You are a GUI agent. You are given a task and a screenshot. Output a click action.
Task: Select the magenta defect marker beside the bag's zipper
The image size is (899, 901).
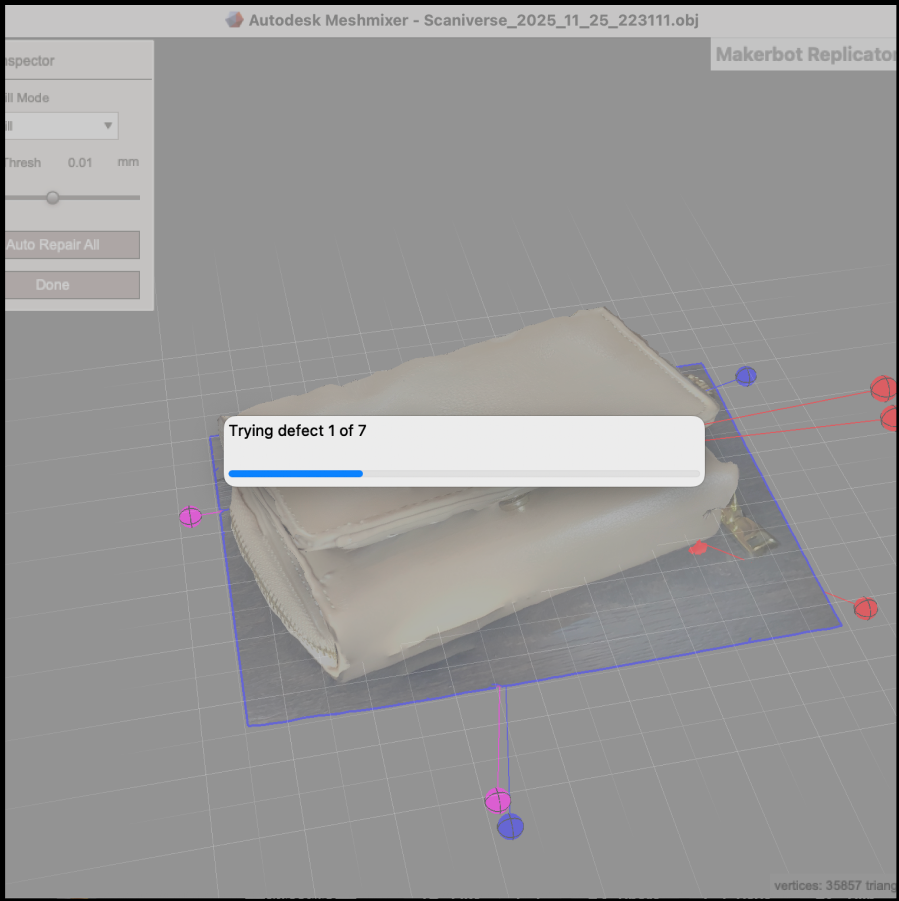point(190,516)
